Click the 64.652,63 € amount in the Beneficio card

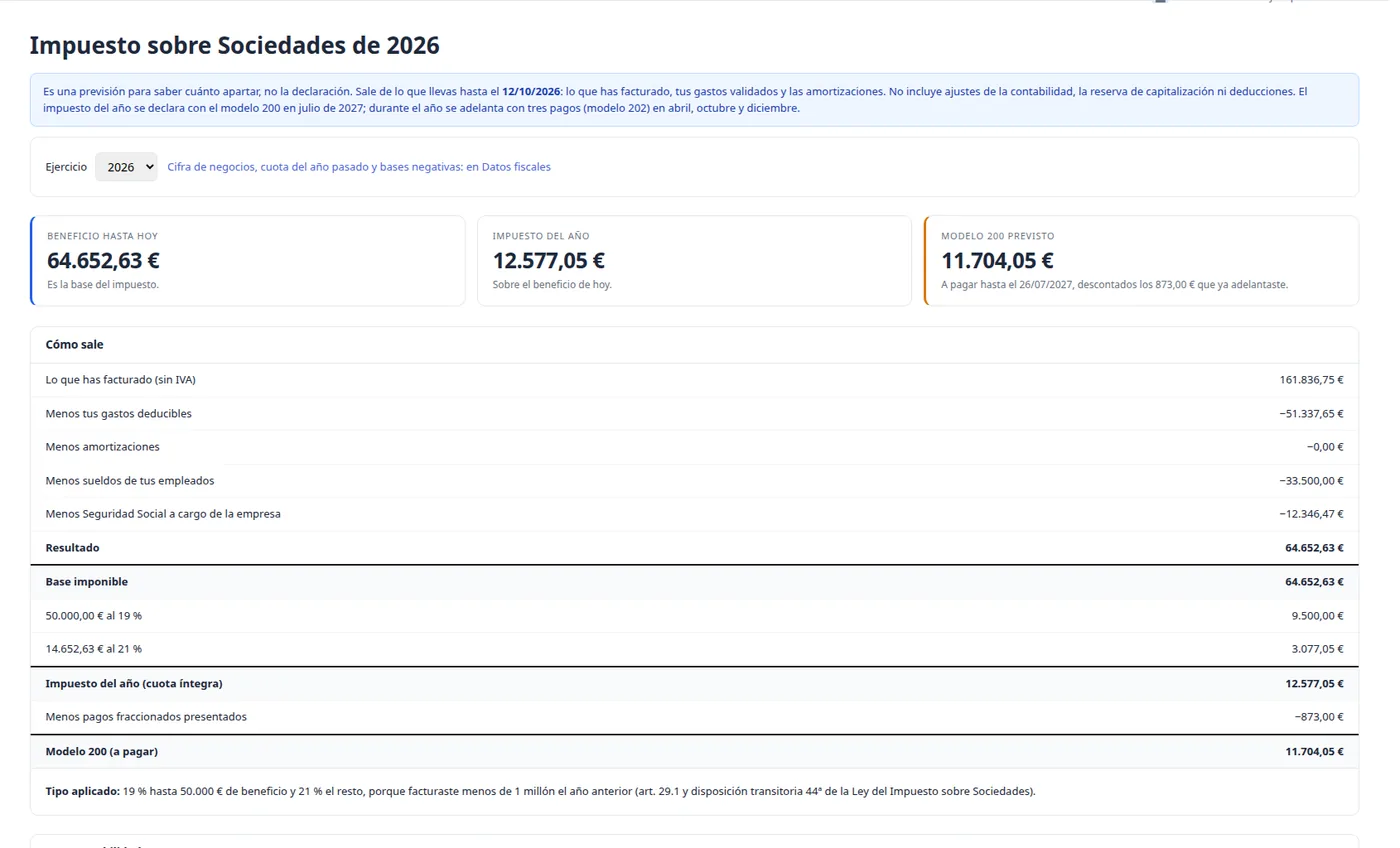coord(103,260)
